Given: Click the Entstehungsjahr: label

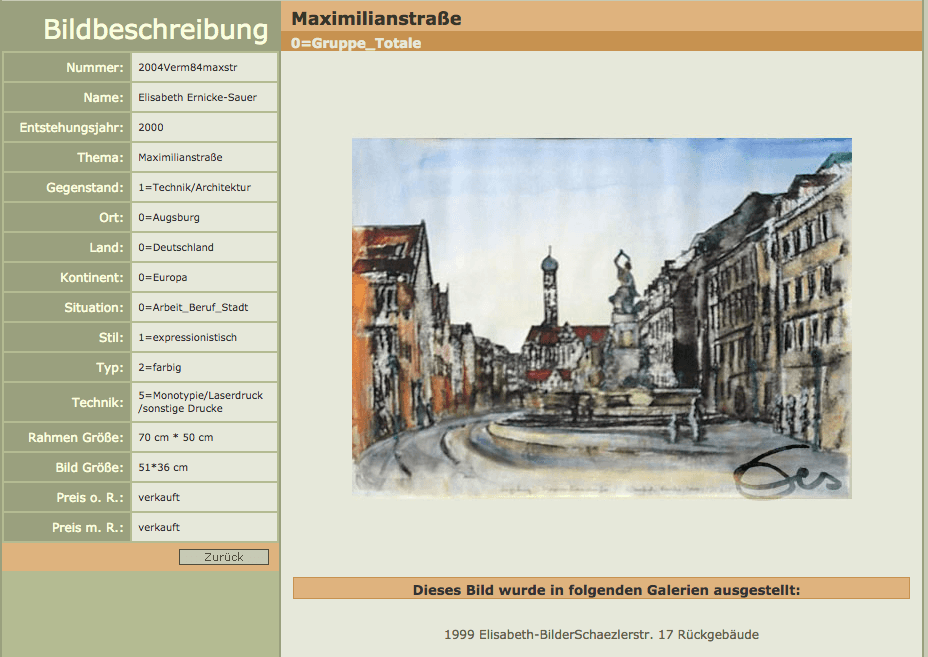Looking at the screenshot, I should pos(72,127).
